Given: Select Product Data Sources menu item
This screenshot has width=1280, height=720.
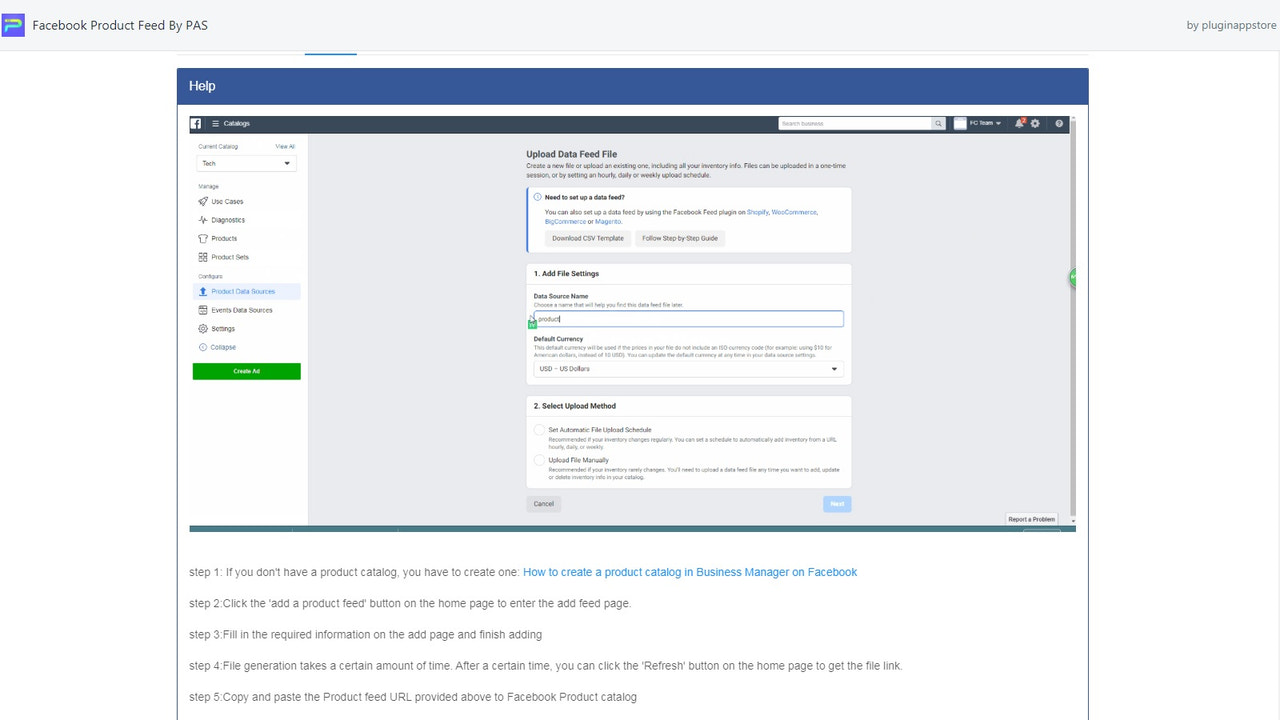Looking at the screenshot, I should point(246,291).
